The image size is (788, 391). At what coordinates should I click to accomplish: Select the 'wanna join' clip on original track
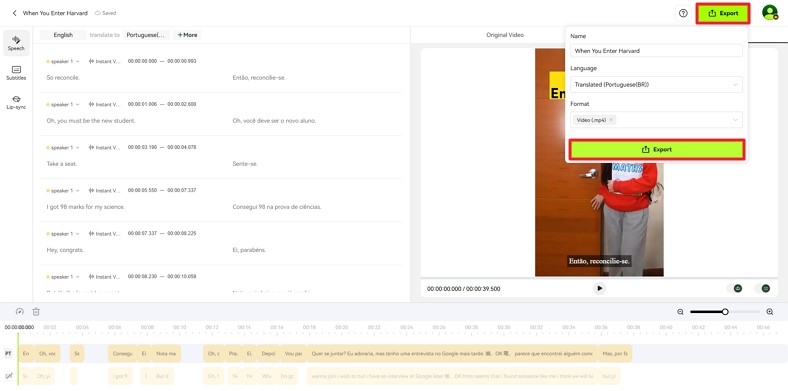pos(451,376)
